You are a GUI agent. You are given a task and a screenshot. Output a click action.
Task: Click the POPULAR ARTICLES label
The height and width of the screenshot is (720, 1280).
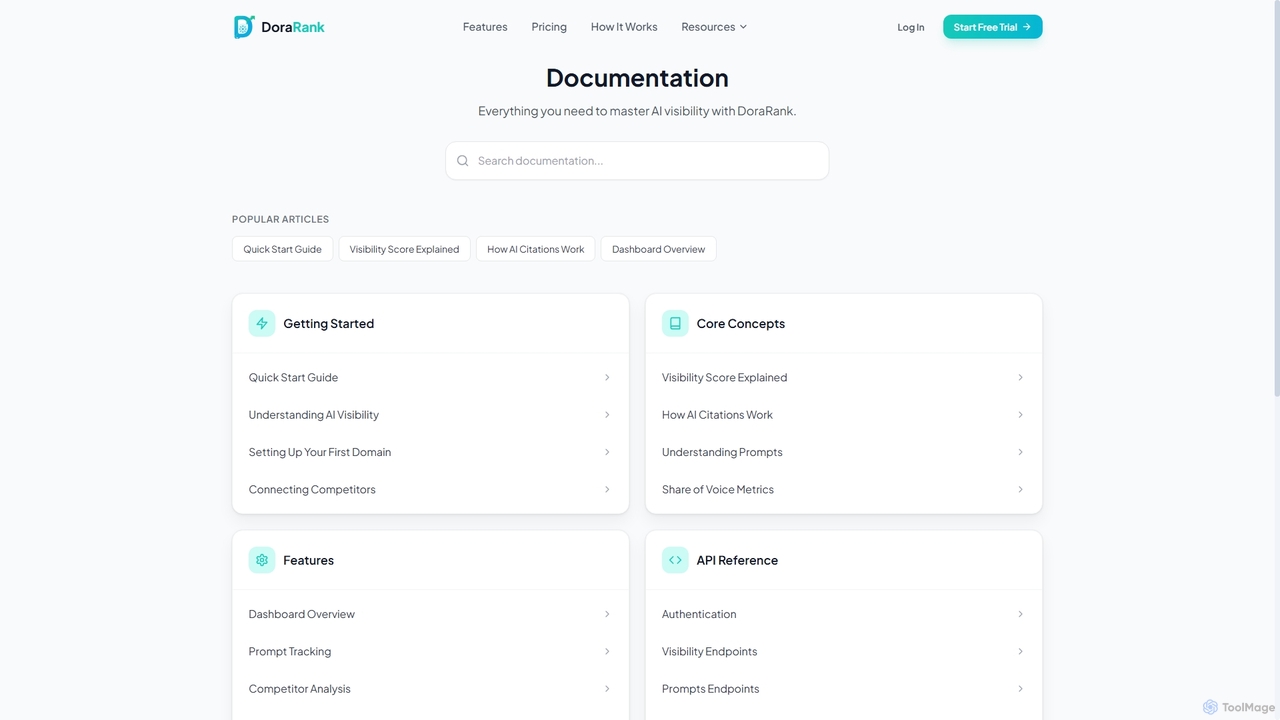point(280,219)
